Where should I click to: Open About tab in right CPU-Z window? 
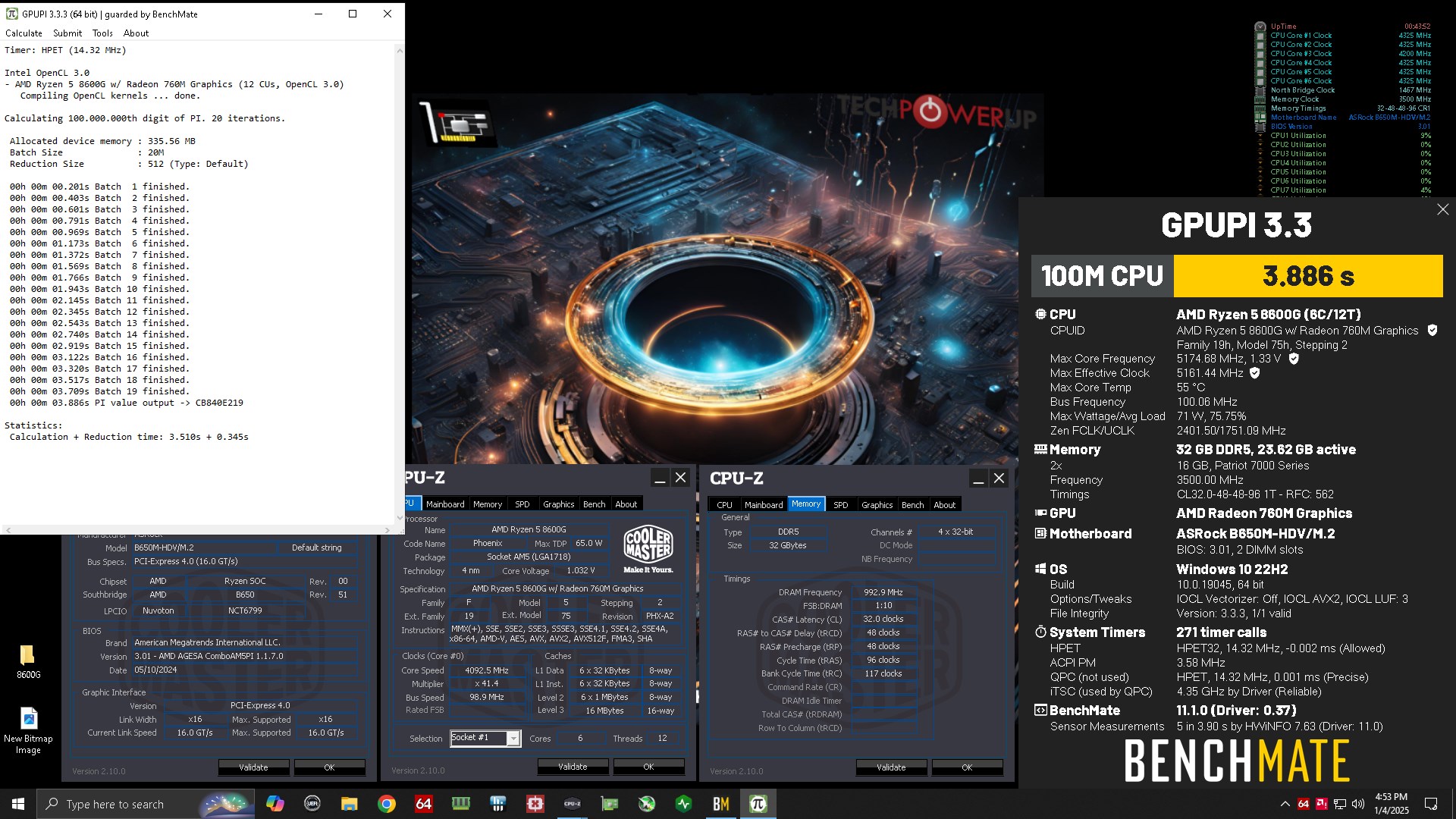tap(945, 505)
